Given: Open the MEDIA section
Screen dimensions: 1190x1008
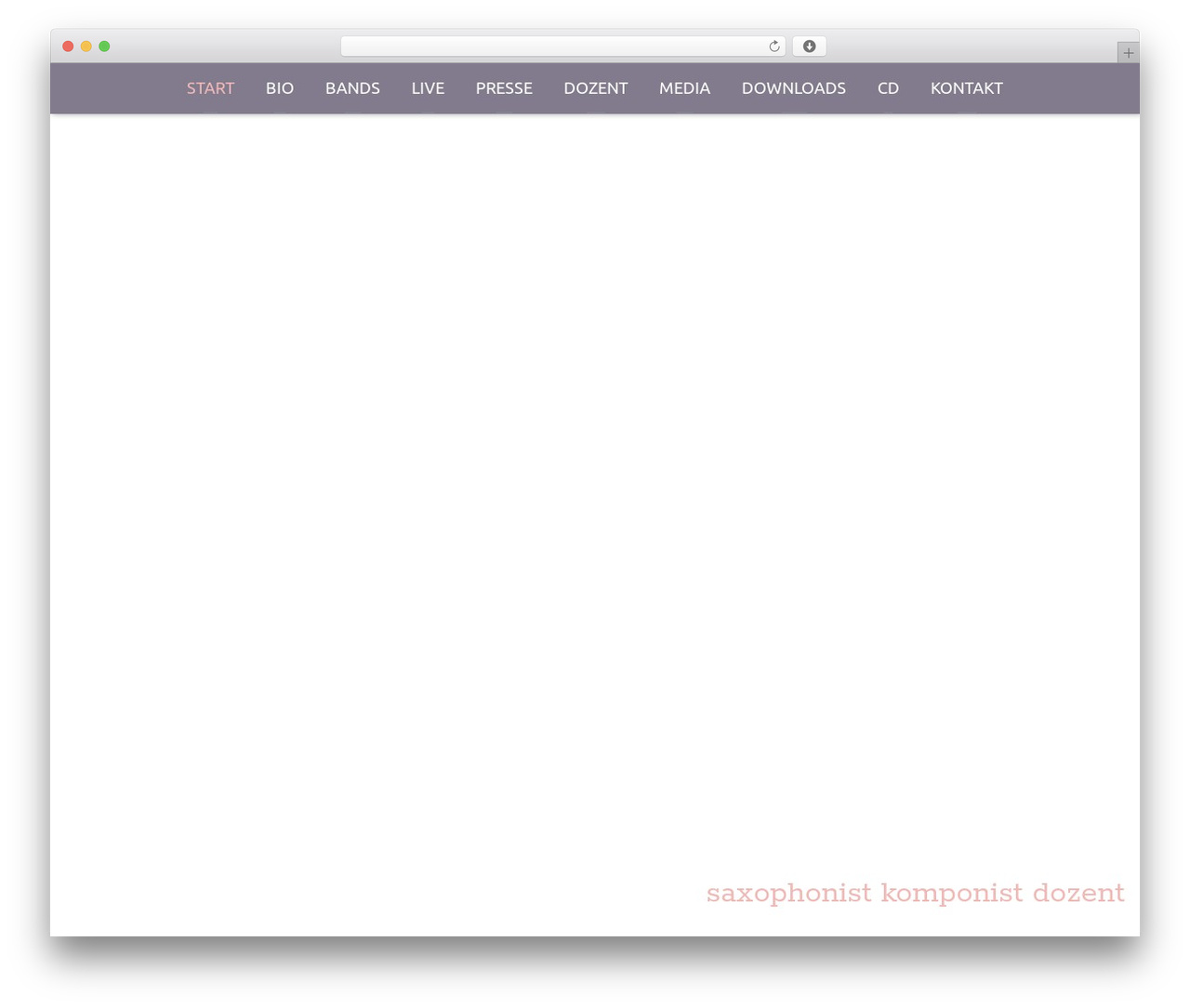Looking at the screenshot, I should pyautogui.click(x=684, y=88).
